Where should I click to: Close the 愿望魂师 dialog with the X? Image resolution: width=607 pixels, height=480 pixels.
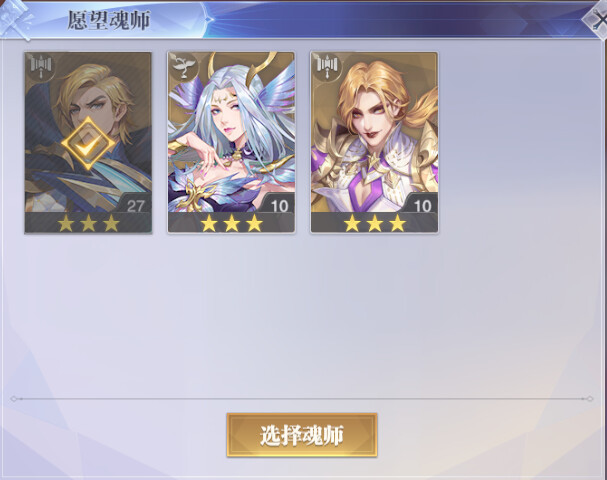(598, 21)
